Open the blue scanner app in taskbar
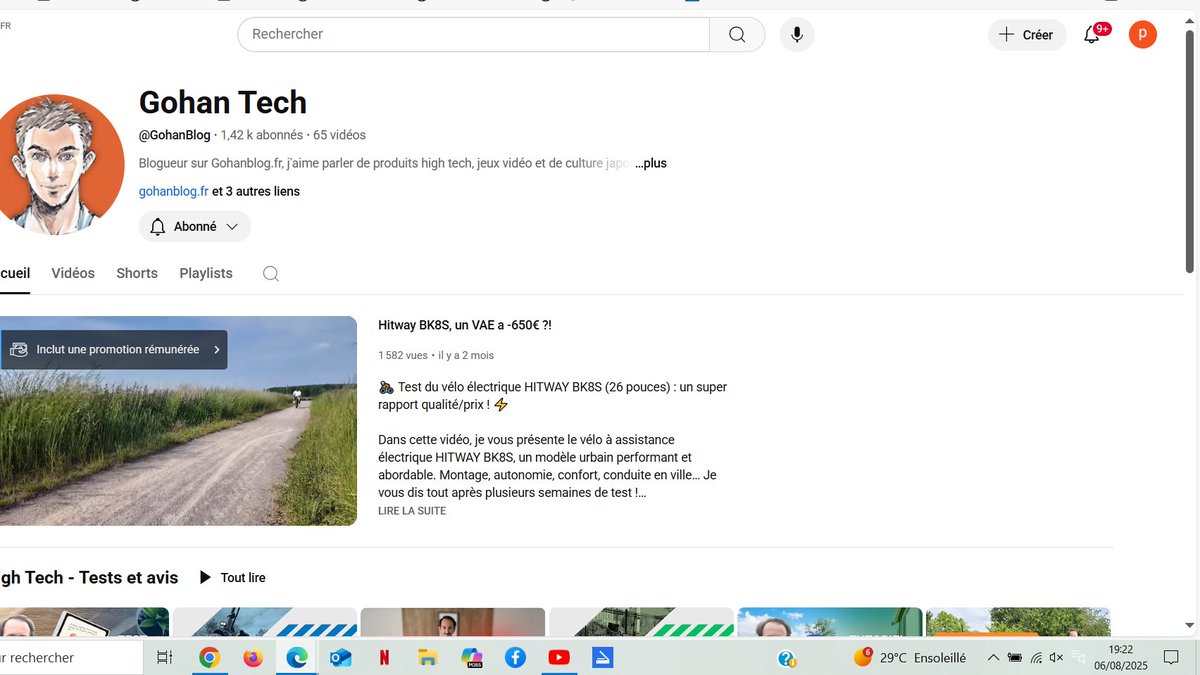The width and height of the screenshot is (1200, 675). click(x=602, y=657)
